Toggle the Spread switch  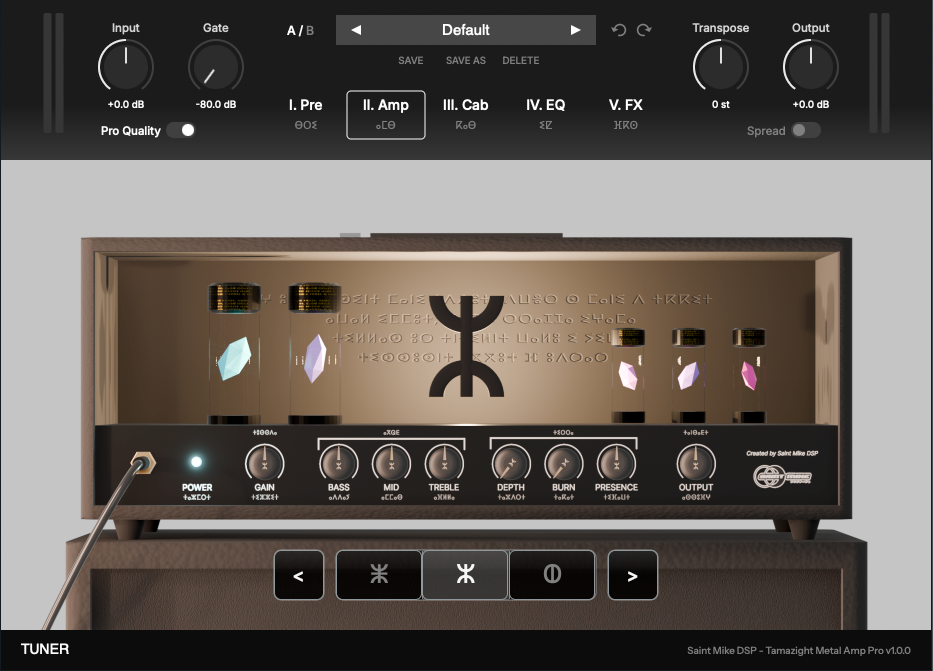coord(806,131)
